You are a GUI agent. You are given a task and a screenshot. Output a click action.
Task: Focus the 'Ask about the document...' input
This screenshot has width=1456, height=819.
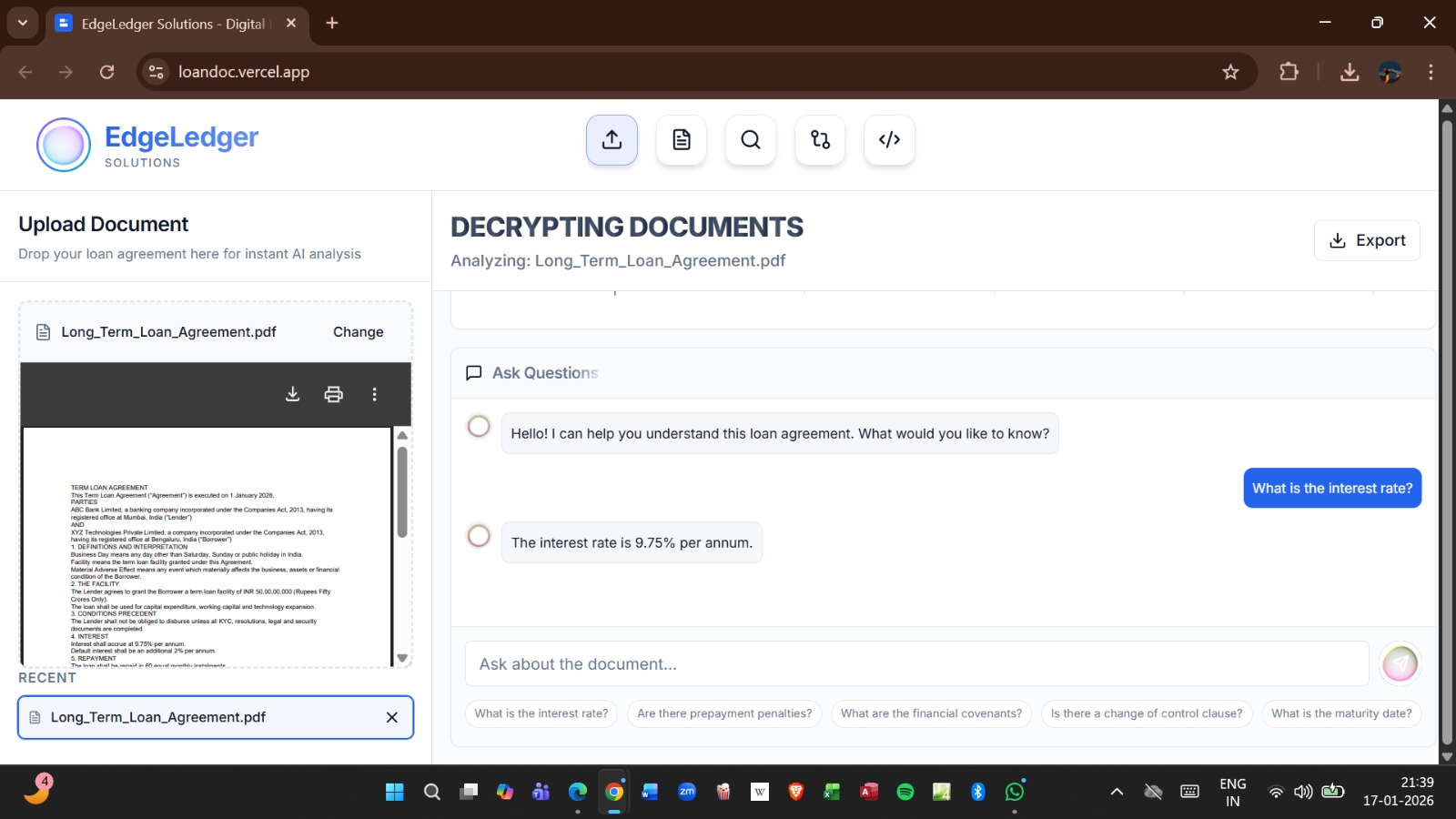916,664
